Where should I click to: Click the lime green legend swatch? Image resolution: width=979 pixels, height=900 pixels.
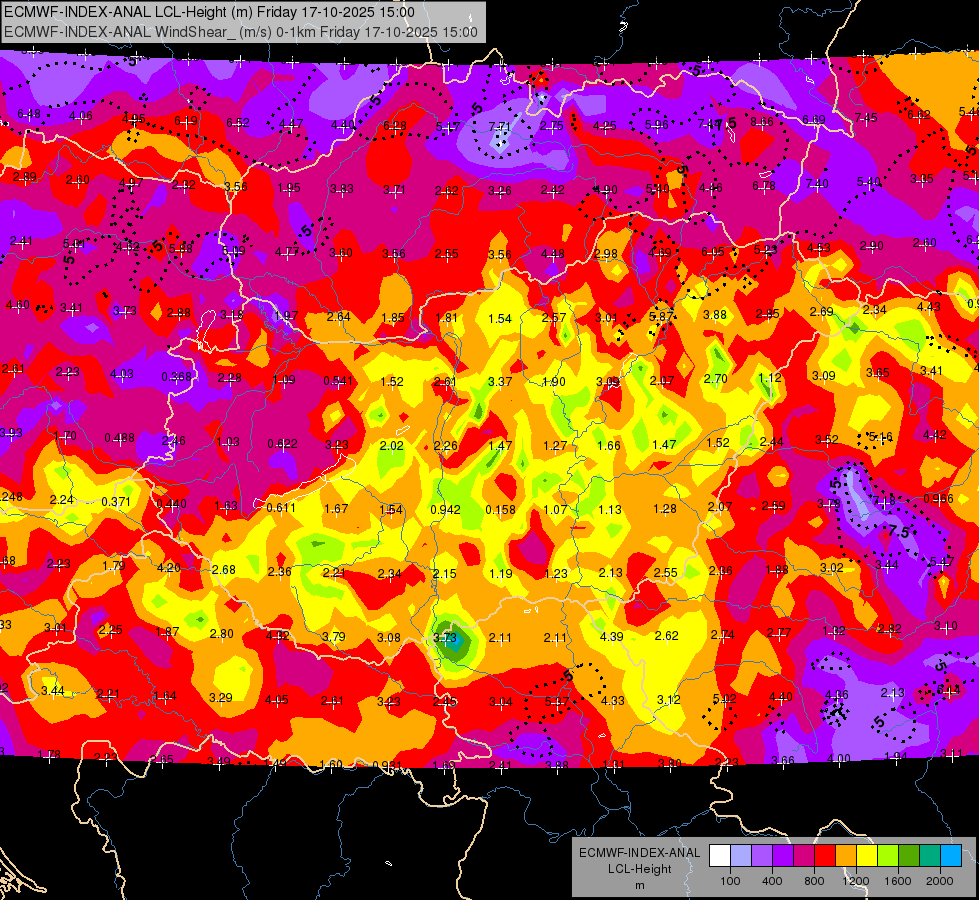[x=888, y=856]
